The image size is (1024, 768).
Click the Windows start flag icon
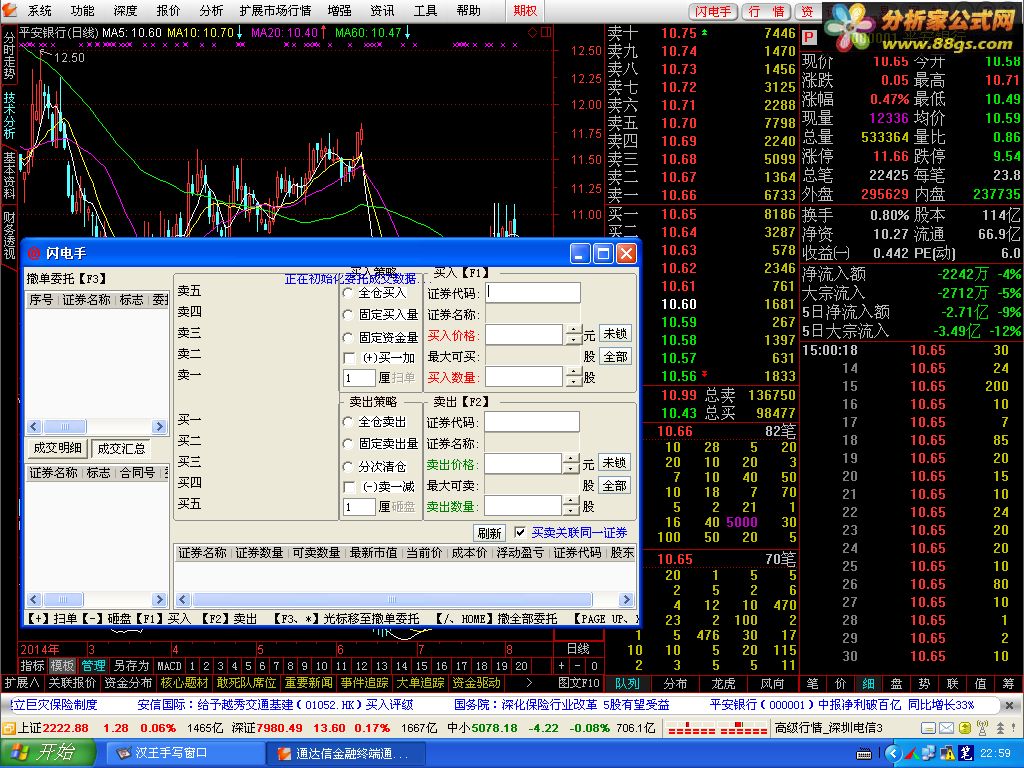18,753
